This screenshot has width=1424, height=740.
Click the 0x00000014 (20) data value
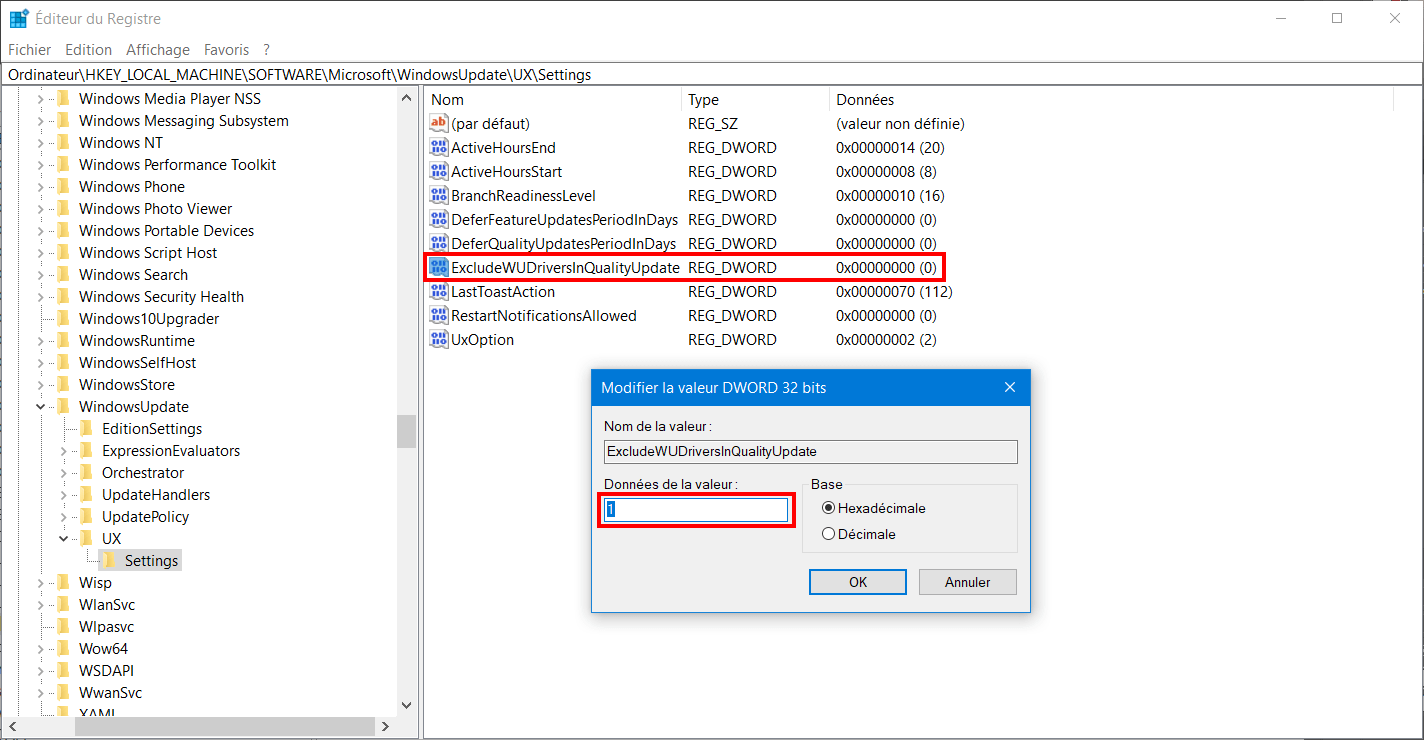point(890,147)
